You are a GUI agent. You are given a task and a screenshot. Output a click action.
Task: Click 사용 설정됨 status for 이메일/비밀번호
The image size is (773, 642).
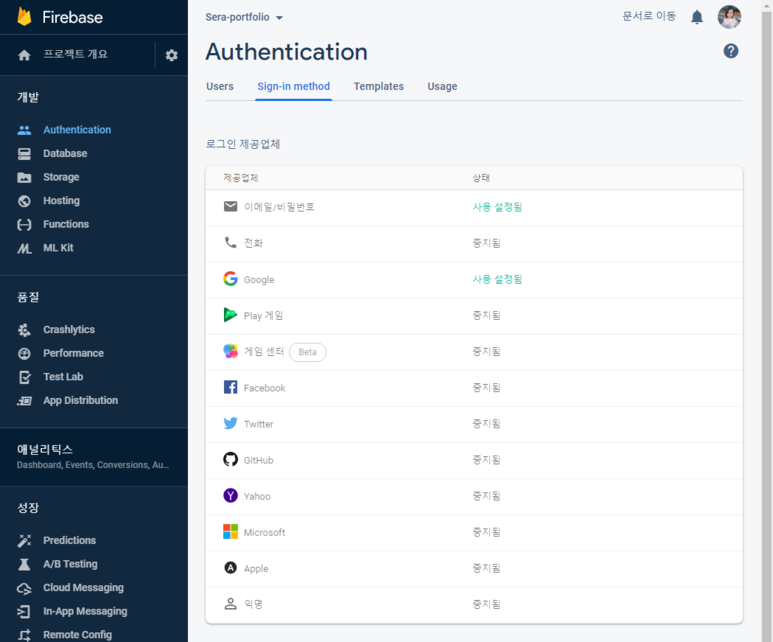click(497, 207)
